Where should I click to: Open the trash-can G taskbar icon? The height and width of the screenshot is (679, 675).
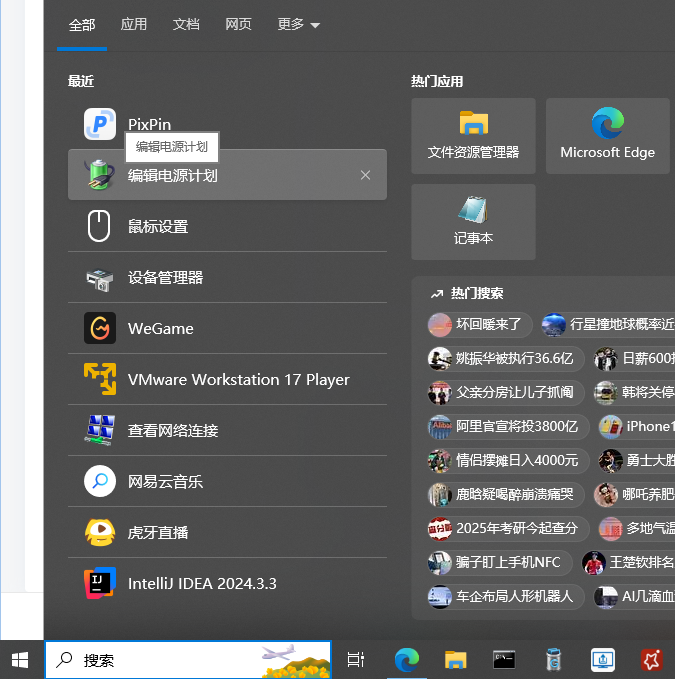coord(553,660)
